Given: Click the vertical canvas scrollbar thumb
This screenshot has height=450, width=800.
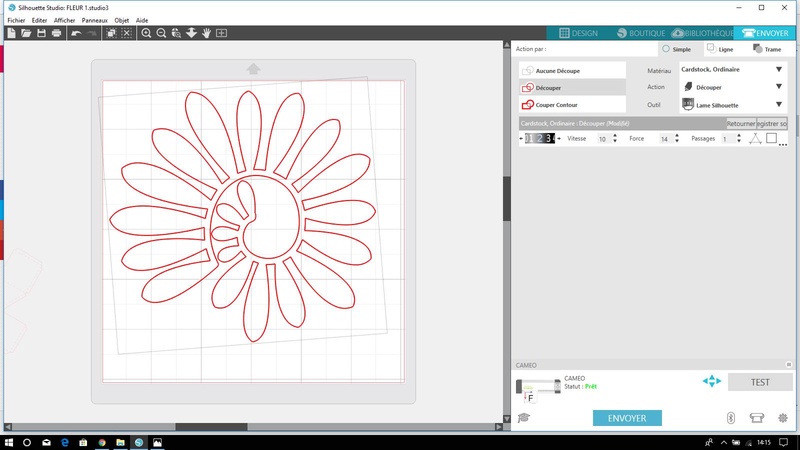Looking at the screenshot, I should tap(507, 198).
